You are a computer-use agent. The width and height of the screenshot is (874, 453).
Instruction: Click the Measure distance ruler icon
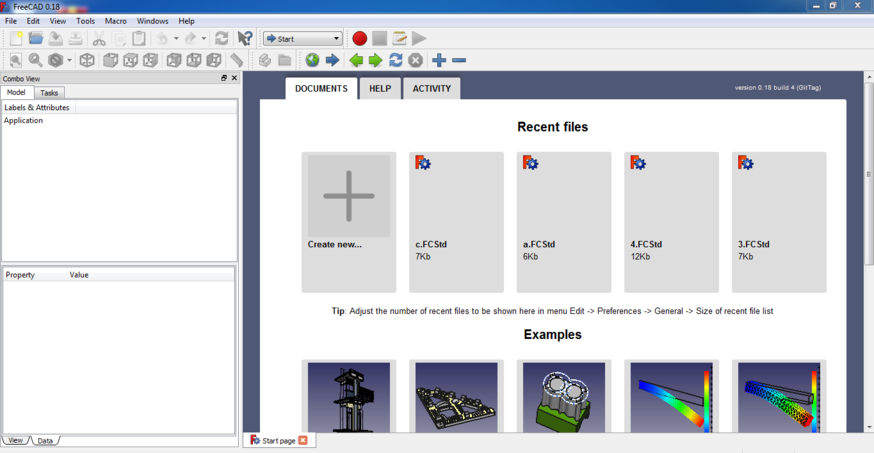click(x=237, y=60)
